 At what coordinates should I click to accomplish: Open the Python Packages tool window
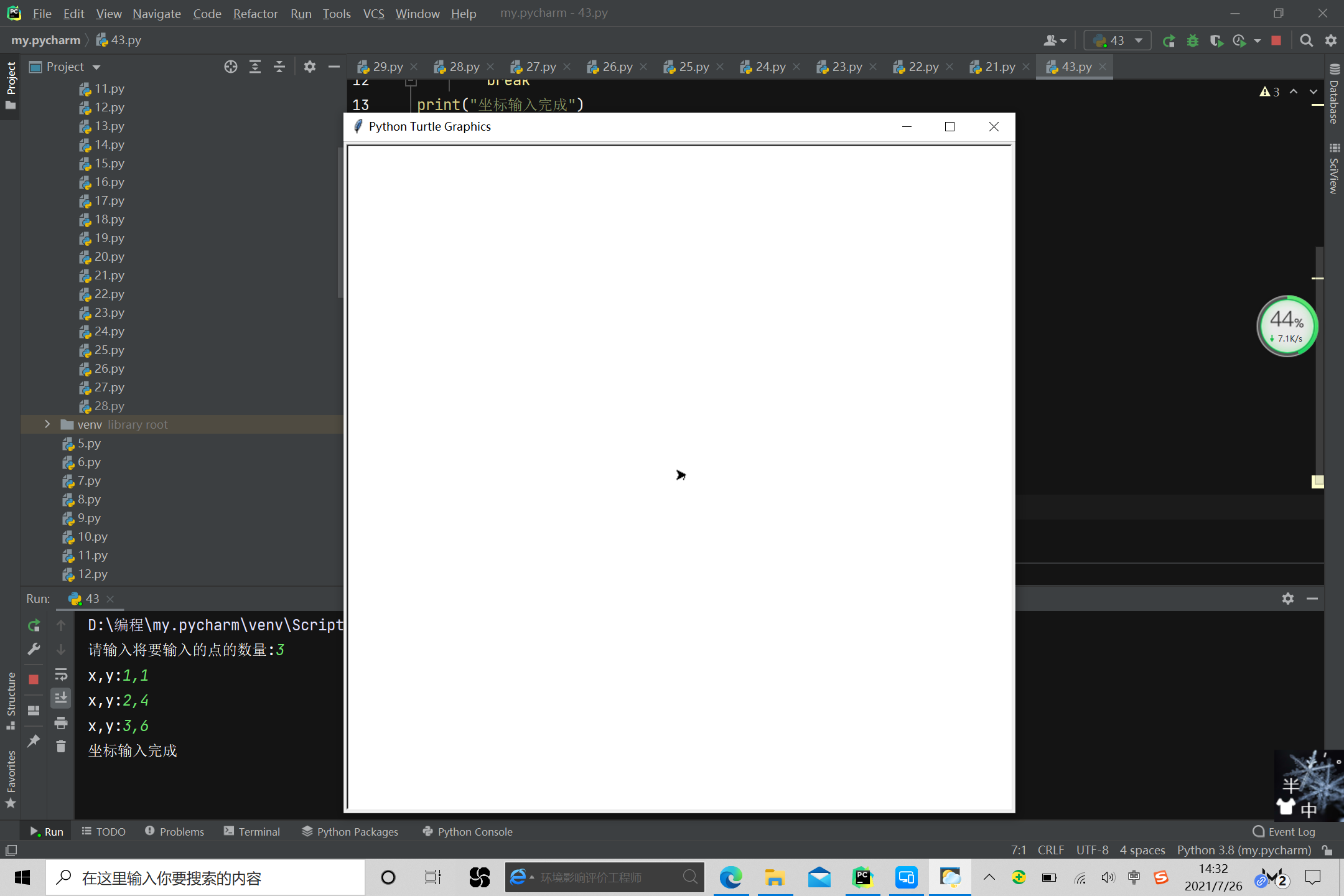click(x=350, y=832)
